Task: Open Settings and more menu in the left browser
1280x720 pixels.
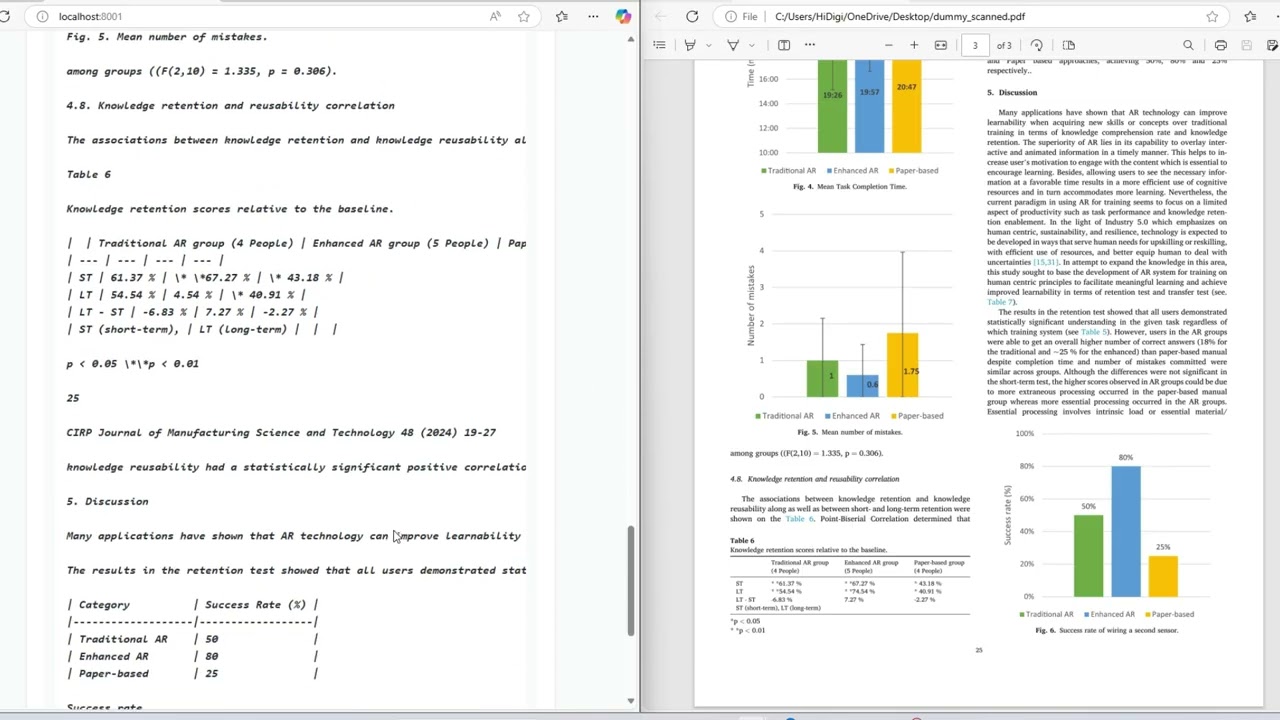Action: point(593,16)
